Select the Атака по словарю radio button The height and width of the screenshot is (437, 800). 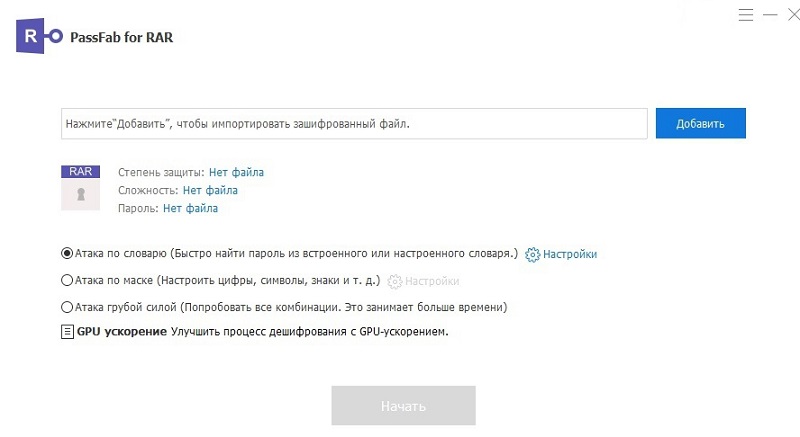tap(67, 254)
